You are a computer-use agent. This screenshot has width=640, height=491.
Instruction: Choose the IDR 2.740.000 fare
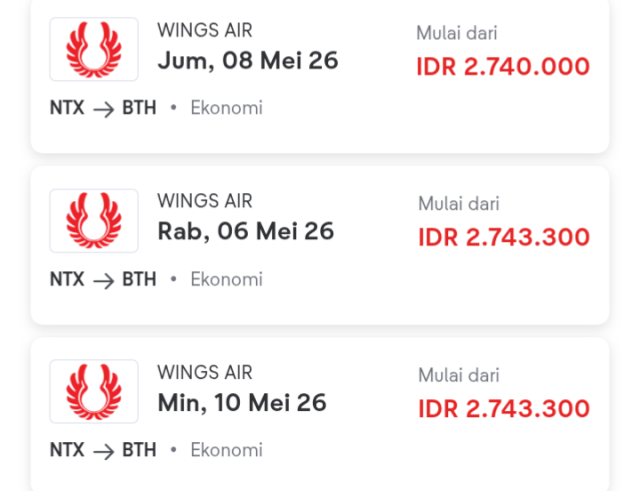point(503,67)
